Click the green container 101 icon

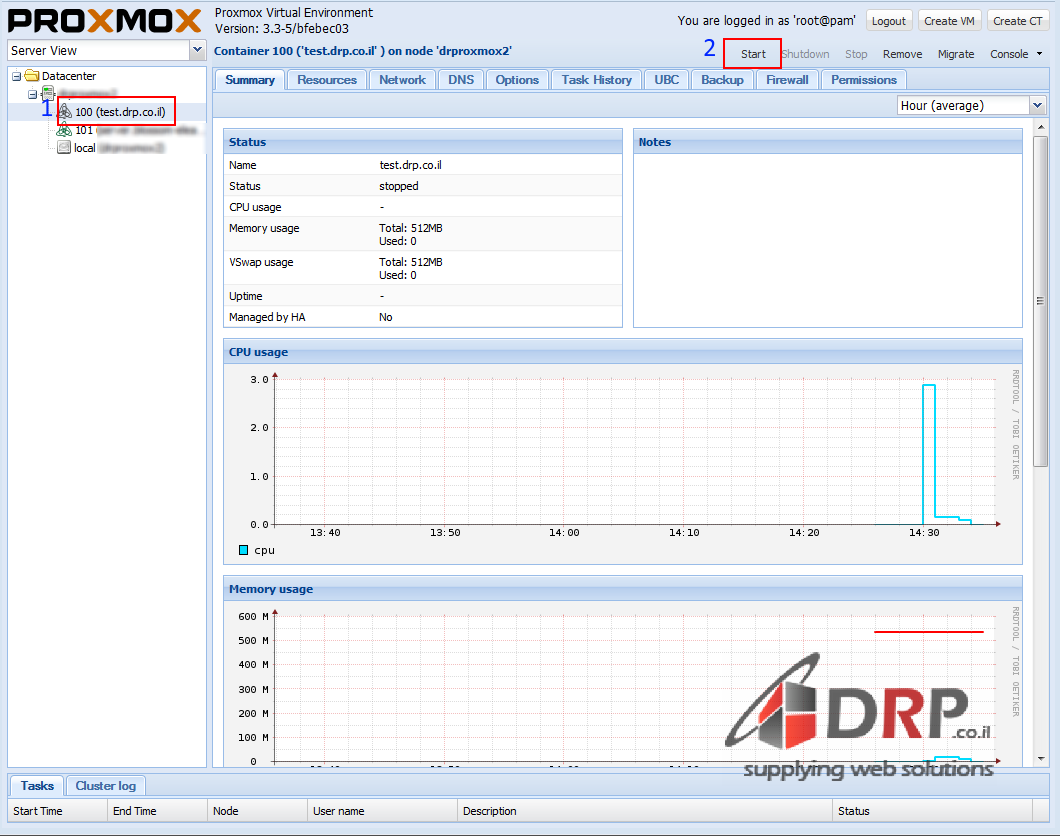pos(64,130)
